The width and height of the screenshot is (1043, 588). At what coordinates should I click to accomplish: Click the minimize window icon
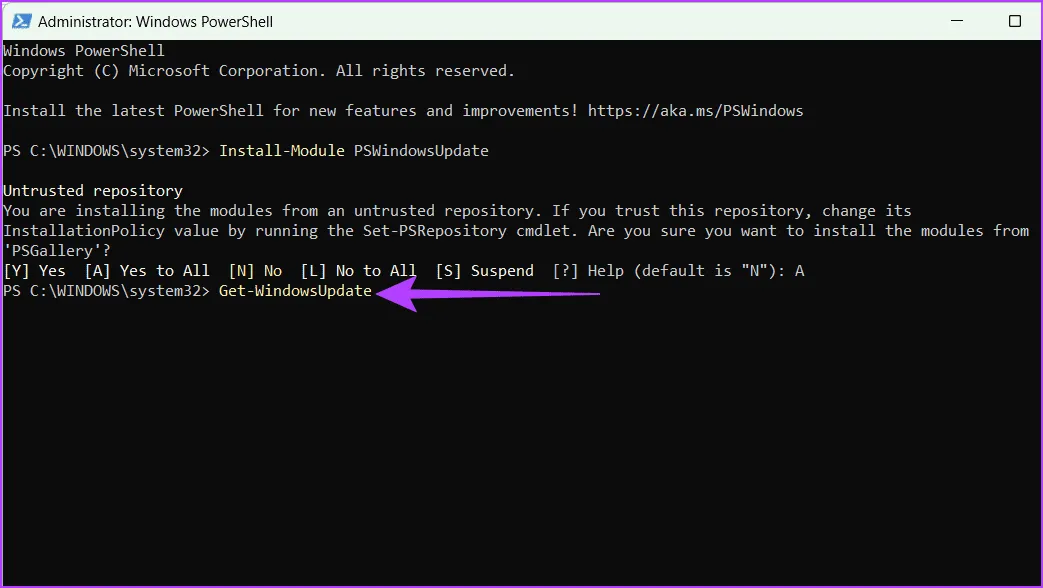[x=957, y=20]
